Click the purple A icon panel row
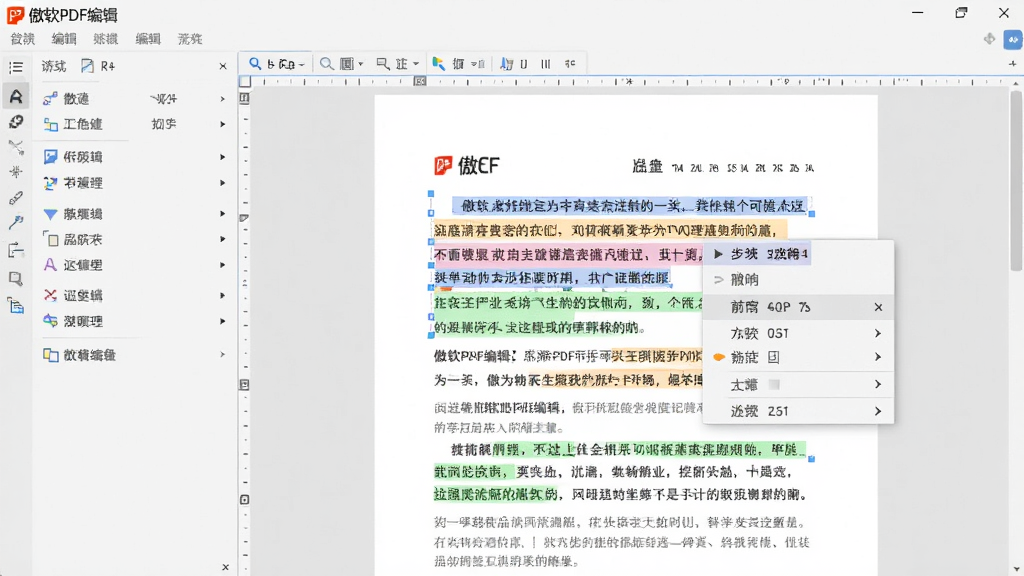 click(x=50, y=264)
